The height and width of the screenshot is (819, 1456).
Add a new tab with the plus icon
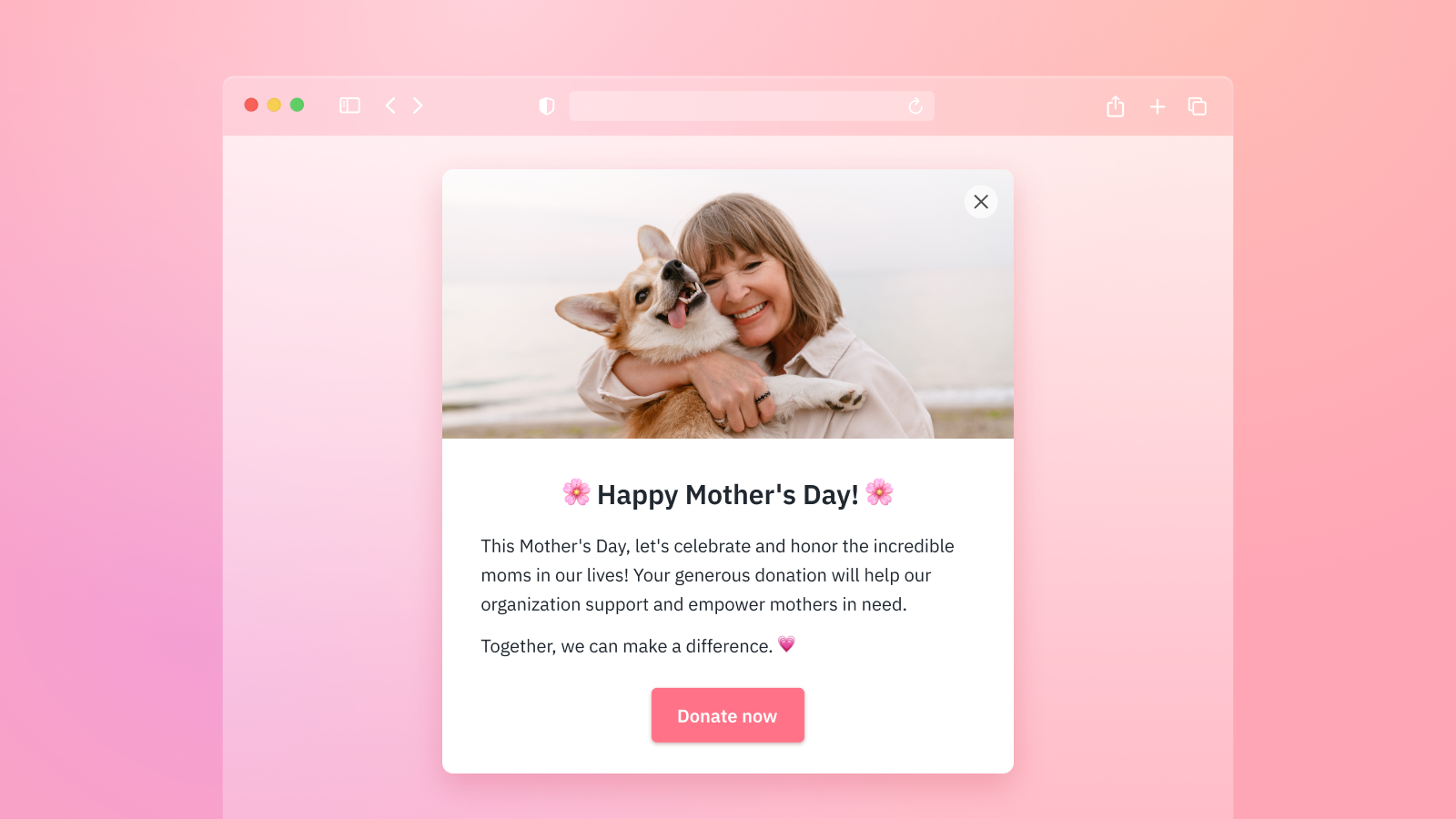pos(1158,107)
